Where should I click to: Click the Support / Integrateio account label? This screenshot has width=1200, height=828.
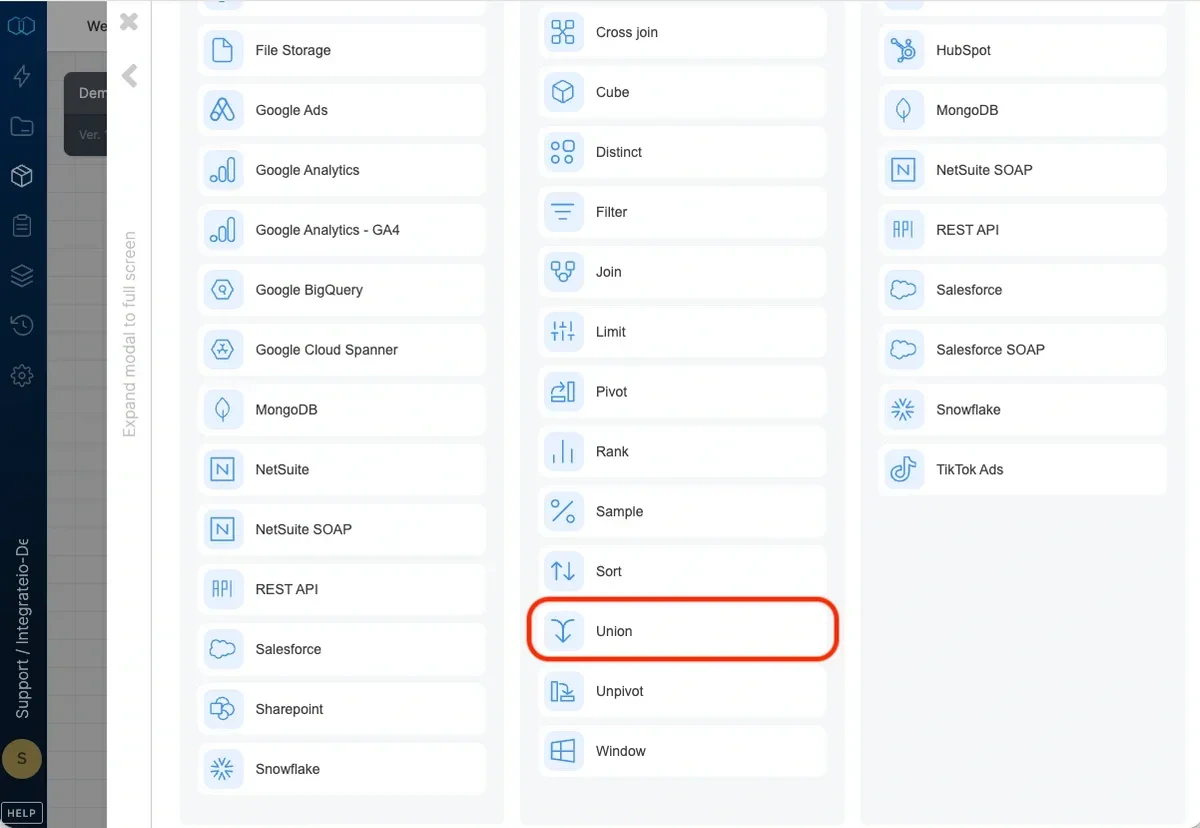(x=22, y=630)
